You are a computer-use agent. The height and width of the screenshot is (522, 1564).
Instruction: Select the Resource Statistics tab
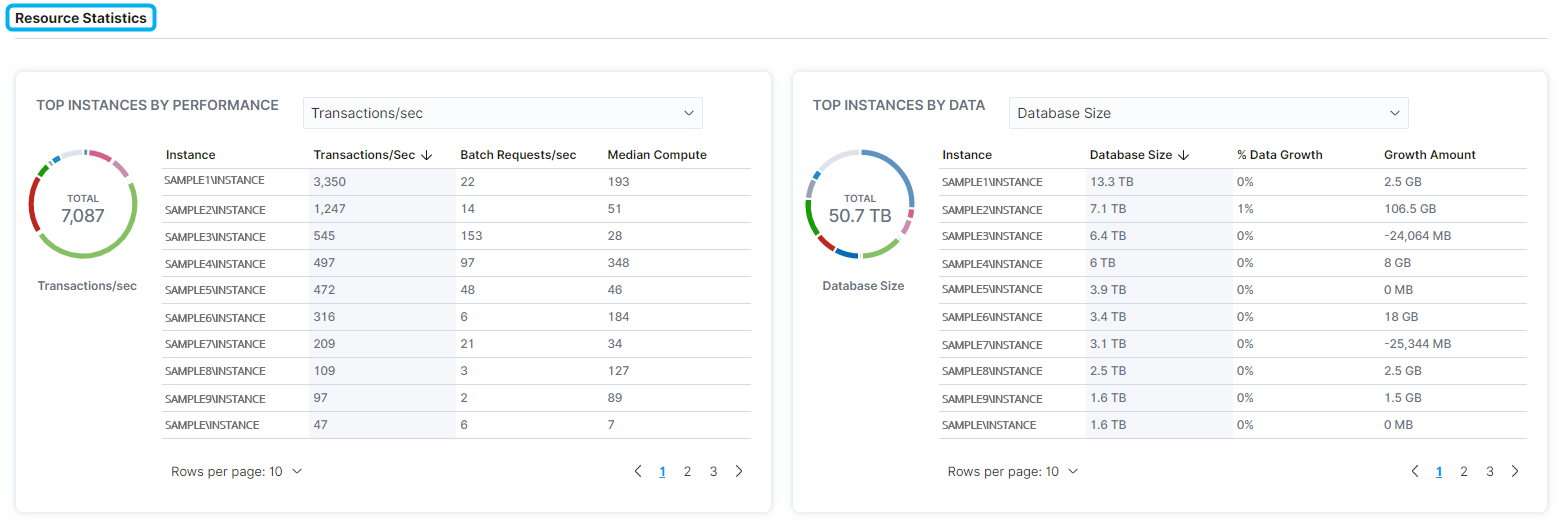click(x=81, y=18)
